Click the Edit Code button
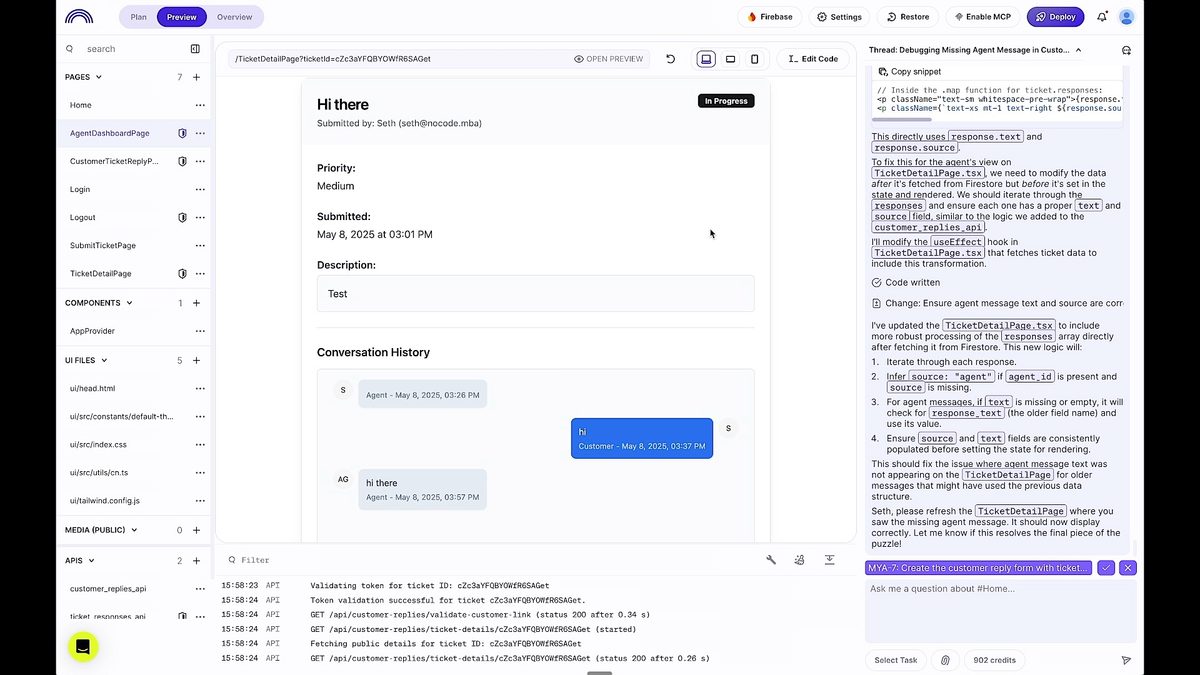 (x=813, y=59)
